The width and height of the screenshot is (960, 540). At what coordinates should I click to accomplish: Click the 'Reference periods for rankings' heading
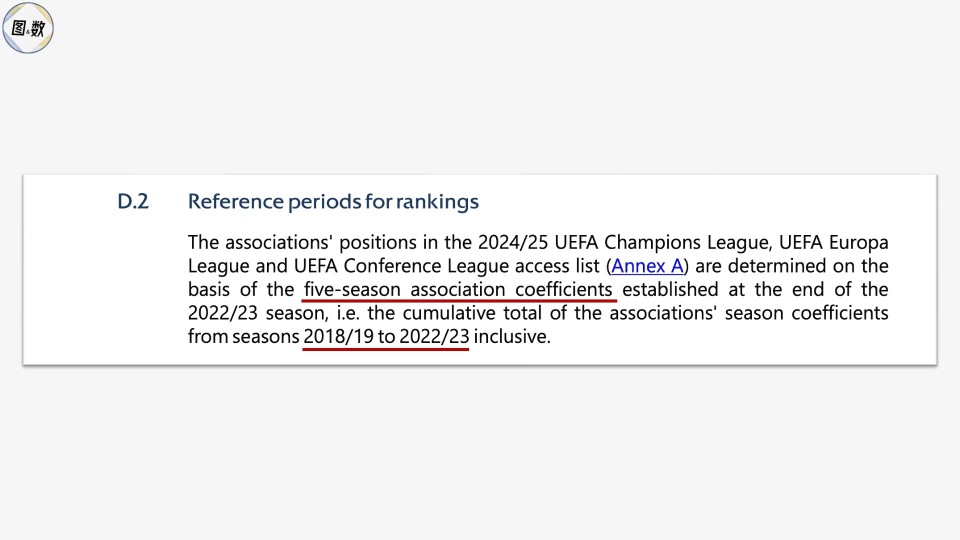click(333, 202)
